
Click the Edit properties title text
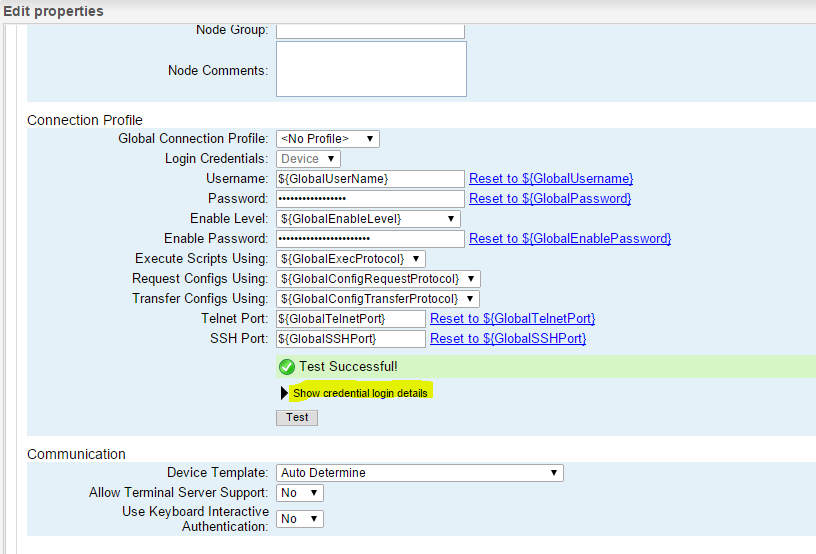(x=53, y=11)
